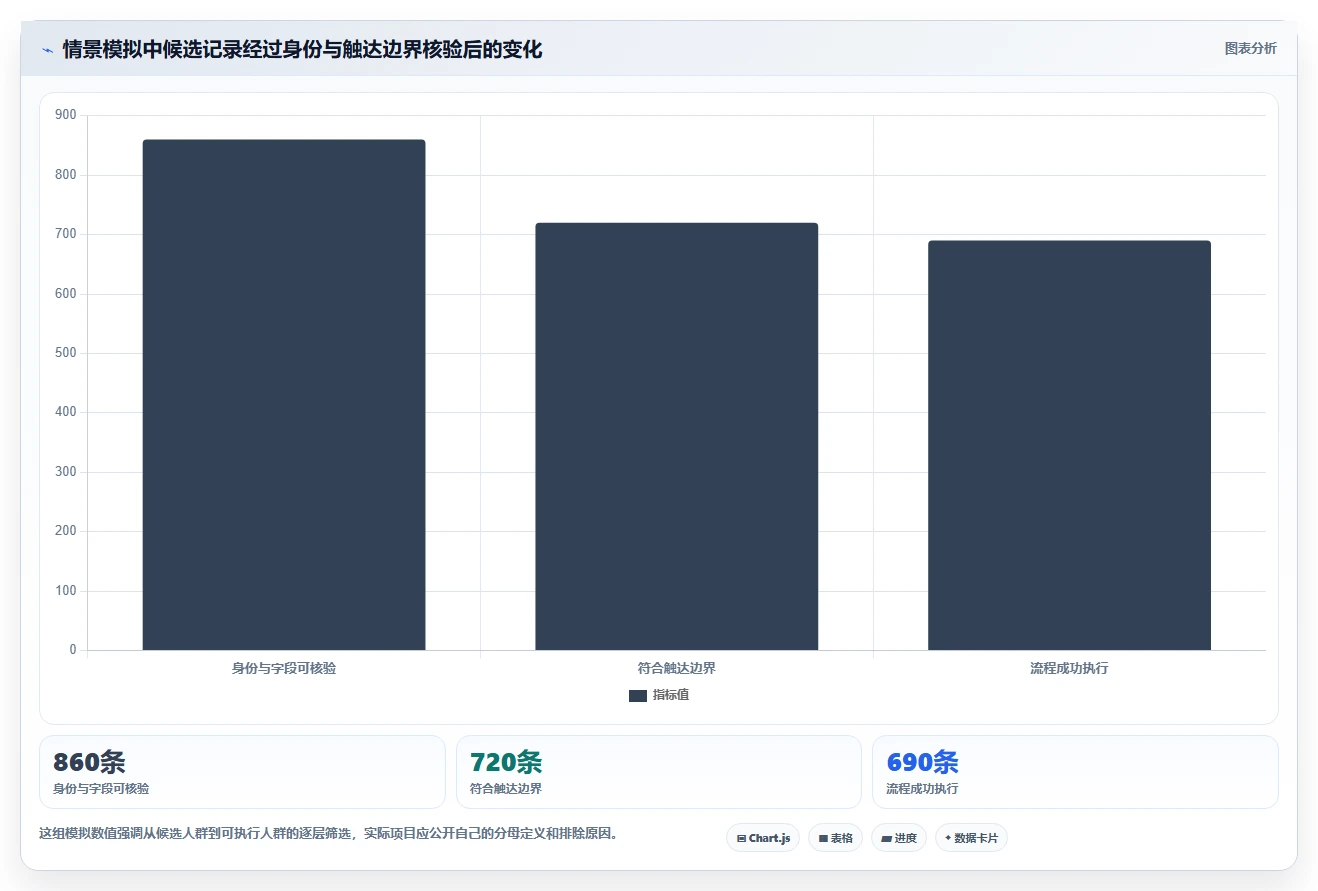
Task: Click the 流程成功执行 x-axis label
Action: (x=1069, y=668)
